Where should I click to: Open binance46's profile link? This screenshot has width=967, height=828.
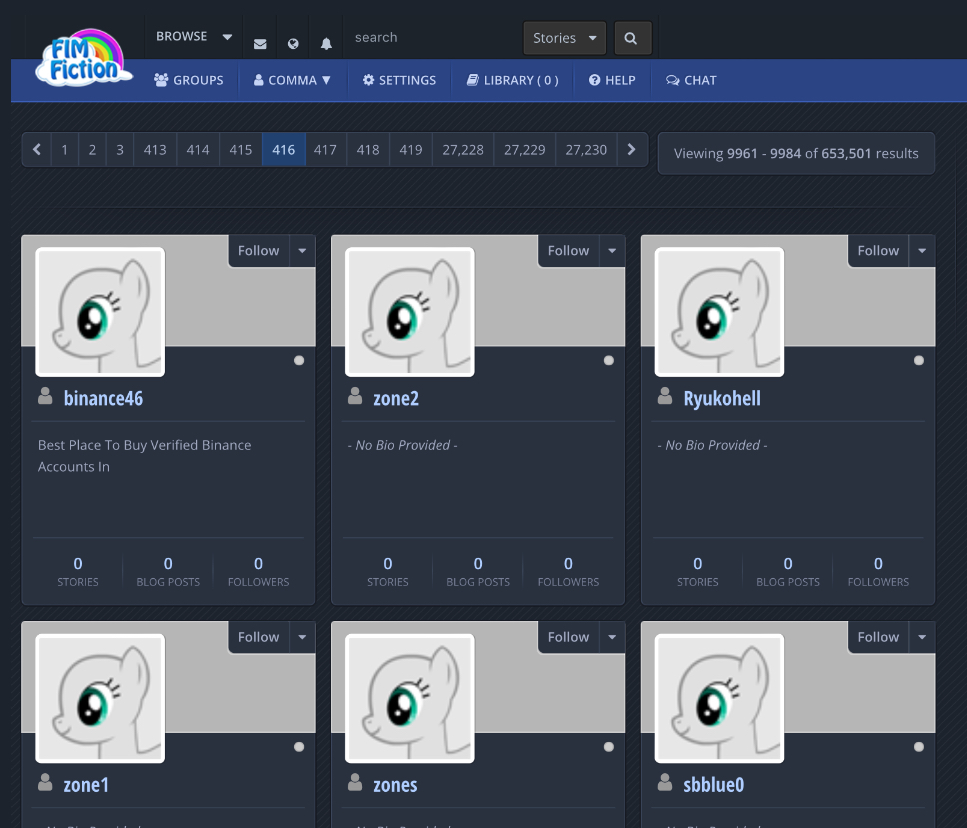coord(103,398)
